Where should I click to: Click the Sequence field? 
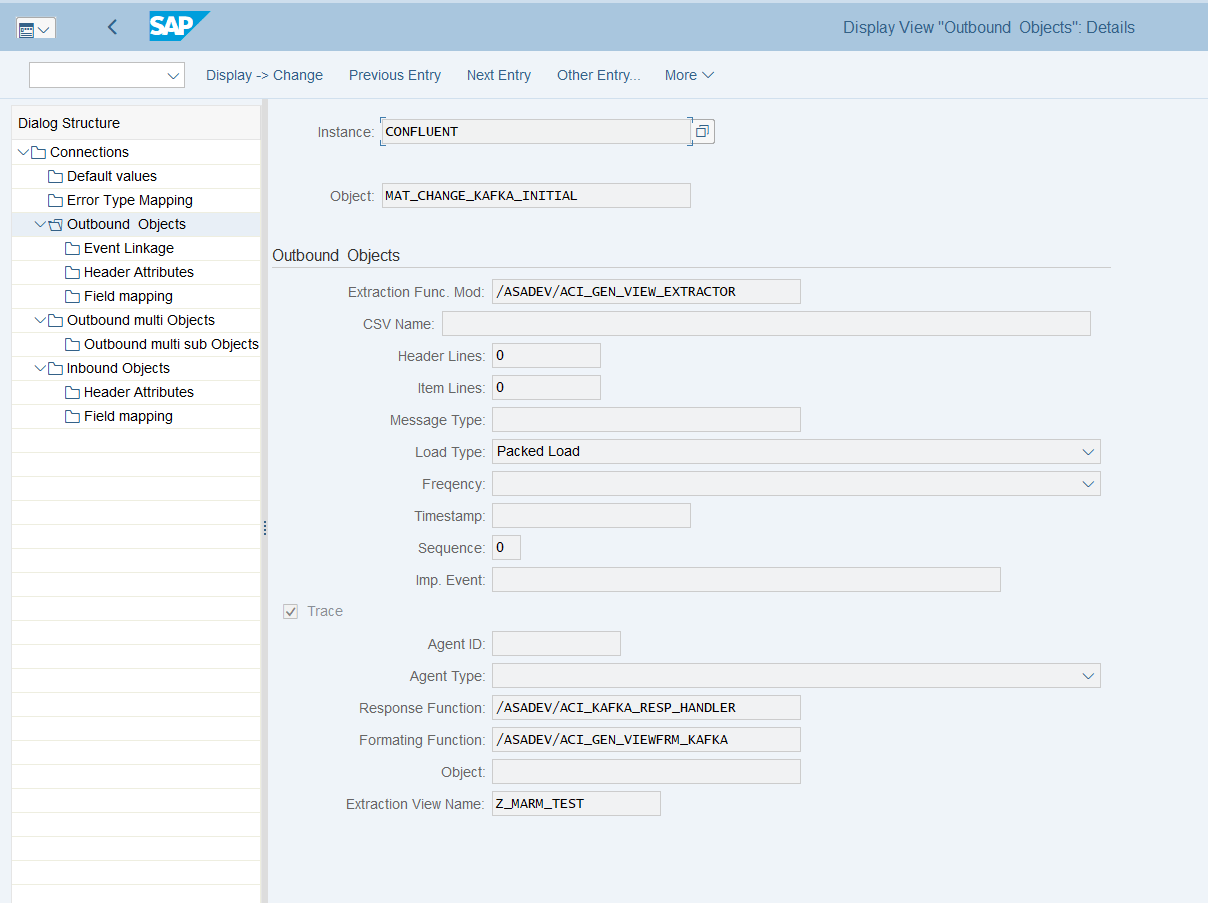point(506,548)
